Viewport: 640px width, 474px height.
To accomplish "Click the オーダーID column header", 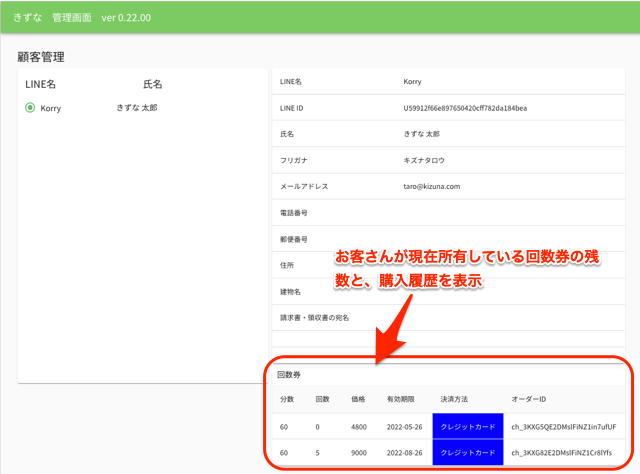I will [530, 398].
